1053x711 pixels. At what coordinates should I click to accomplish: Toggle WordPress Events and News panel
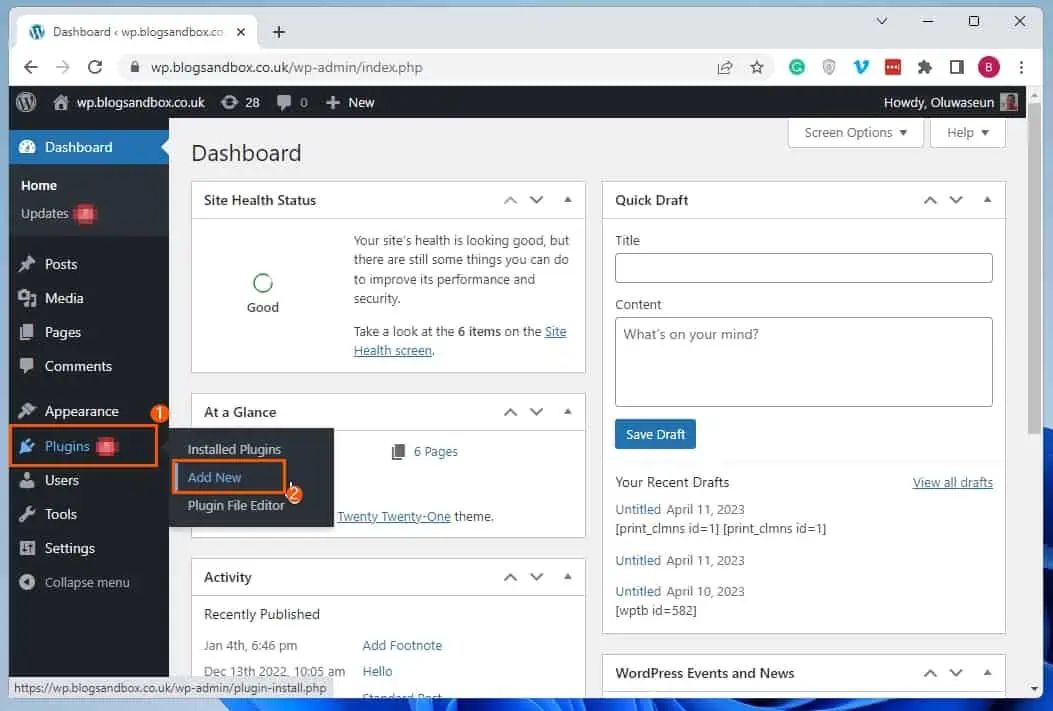[x=987, y=673]
